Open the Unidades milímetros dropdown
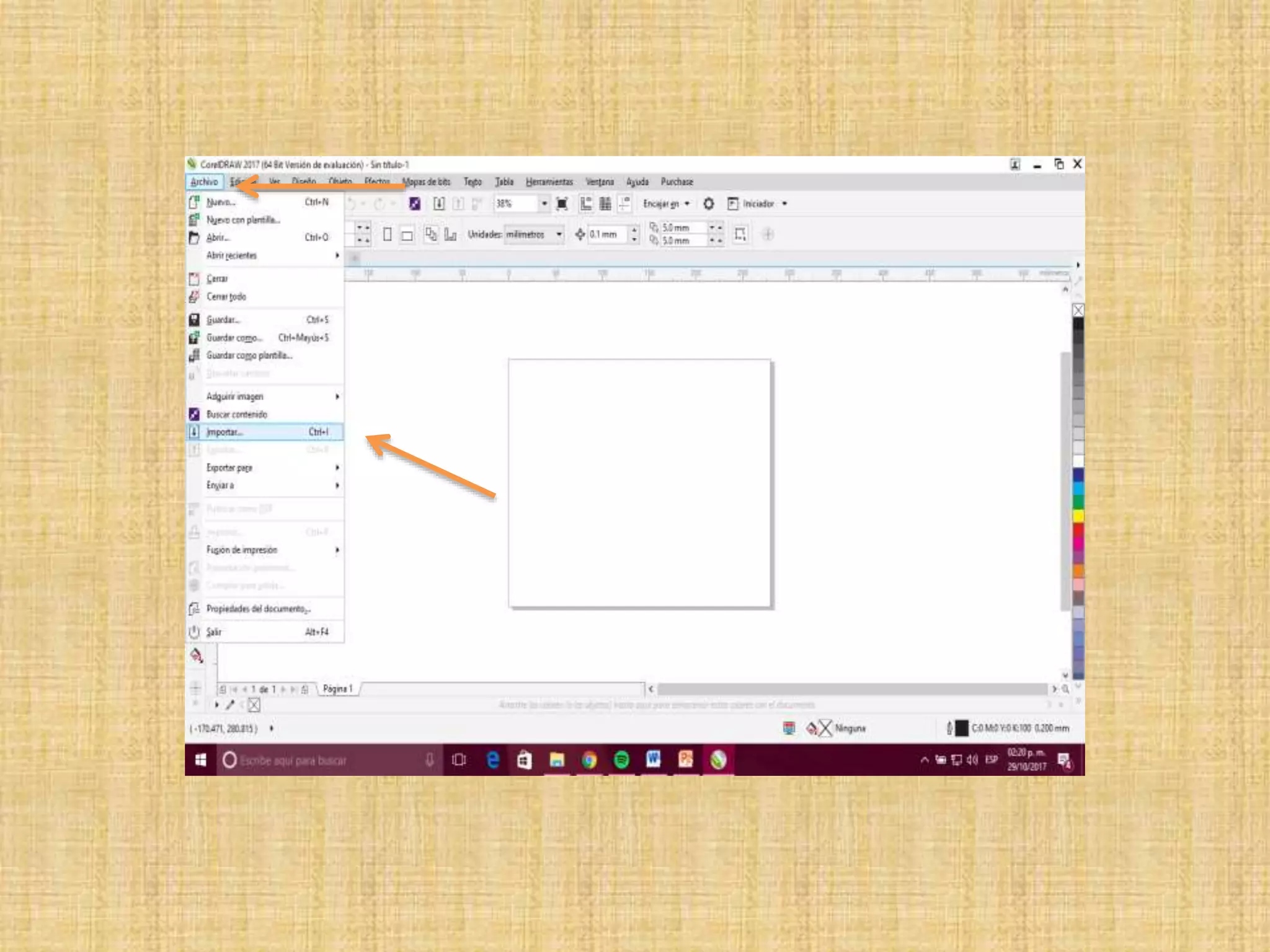1270x952 pixels. tap(559, 234)
